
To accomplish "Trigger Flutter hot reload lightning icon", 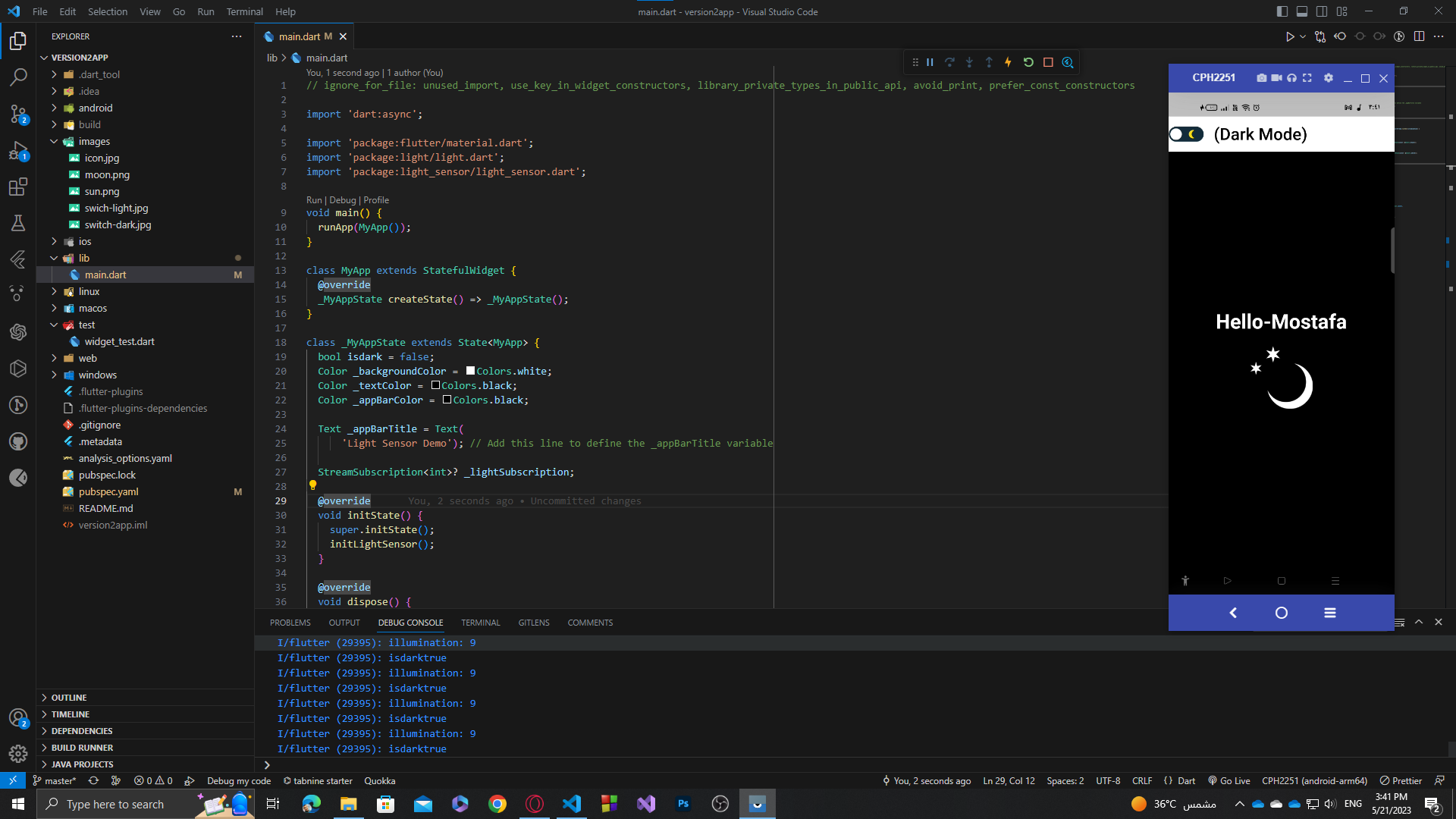I will (x=1008, y=62).
